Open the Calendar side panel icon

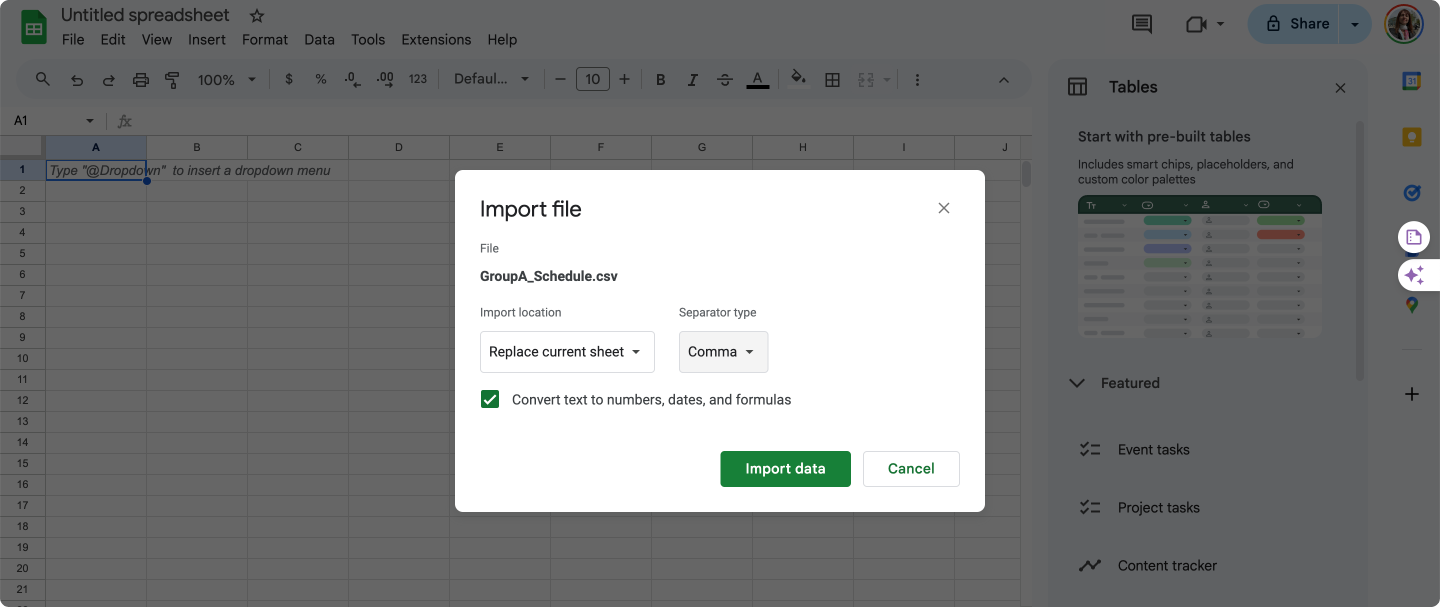click(1412, 81)
